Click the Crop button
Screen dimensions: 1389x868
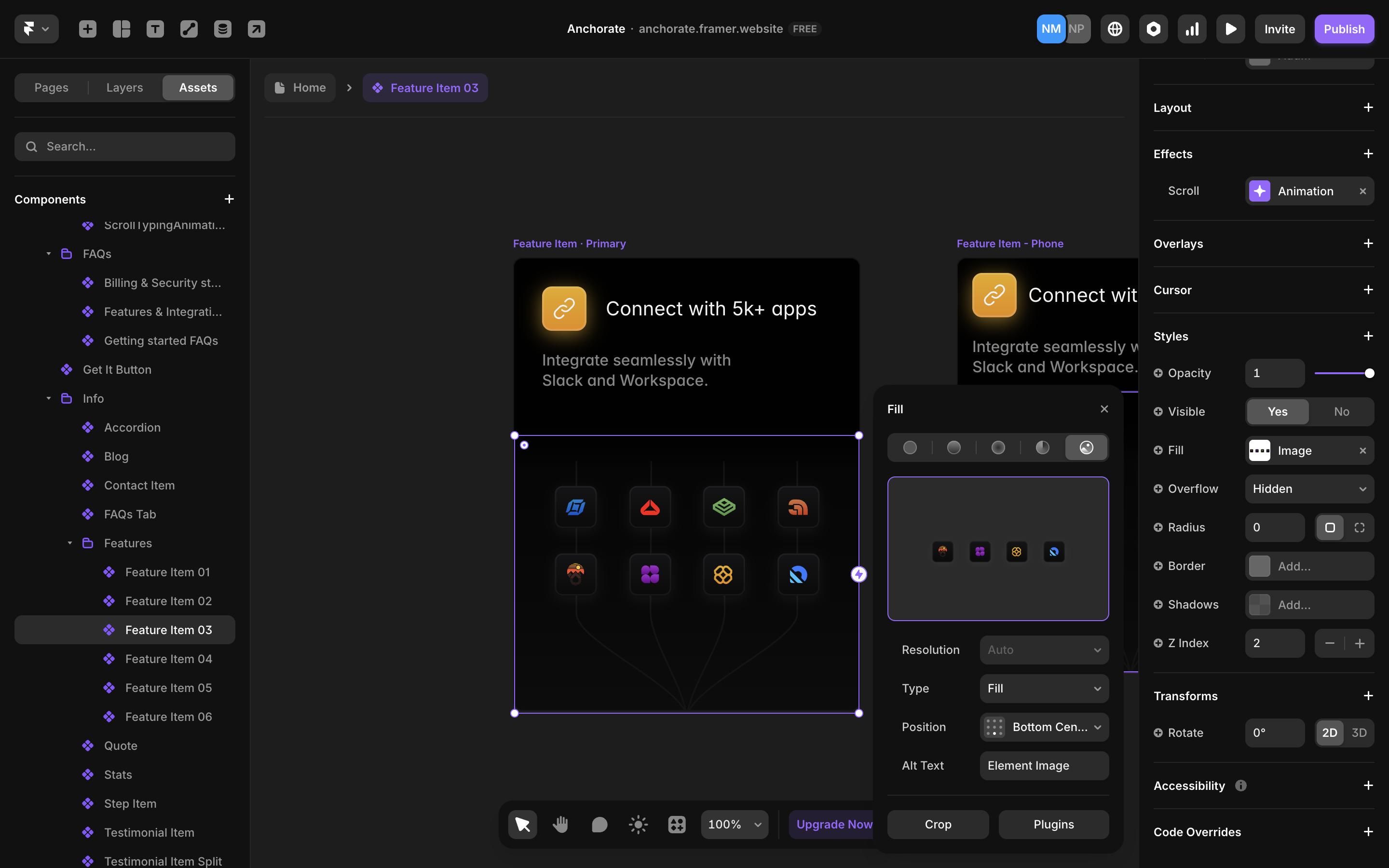click(x=937, y=825)
